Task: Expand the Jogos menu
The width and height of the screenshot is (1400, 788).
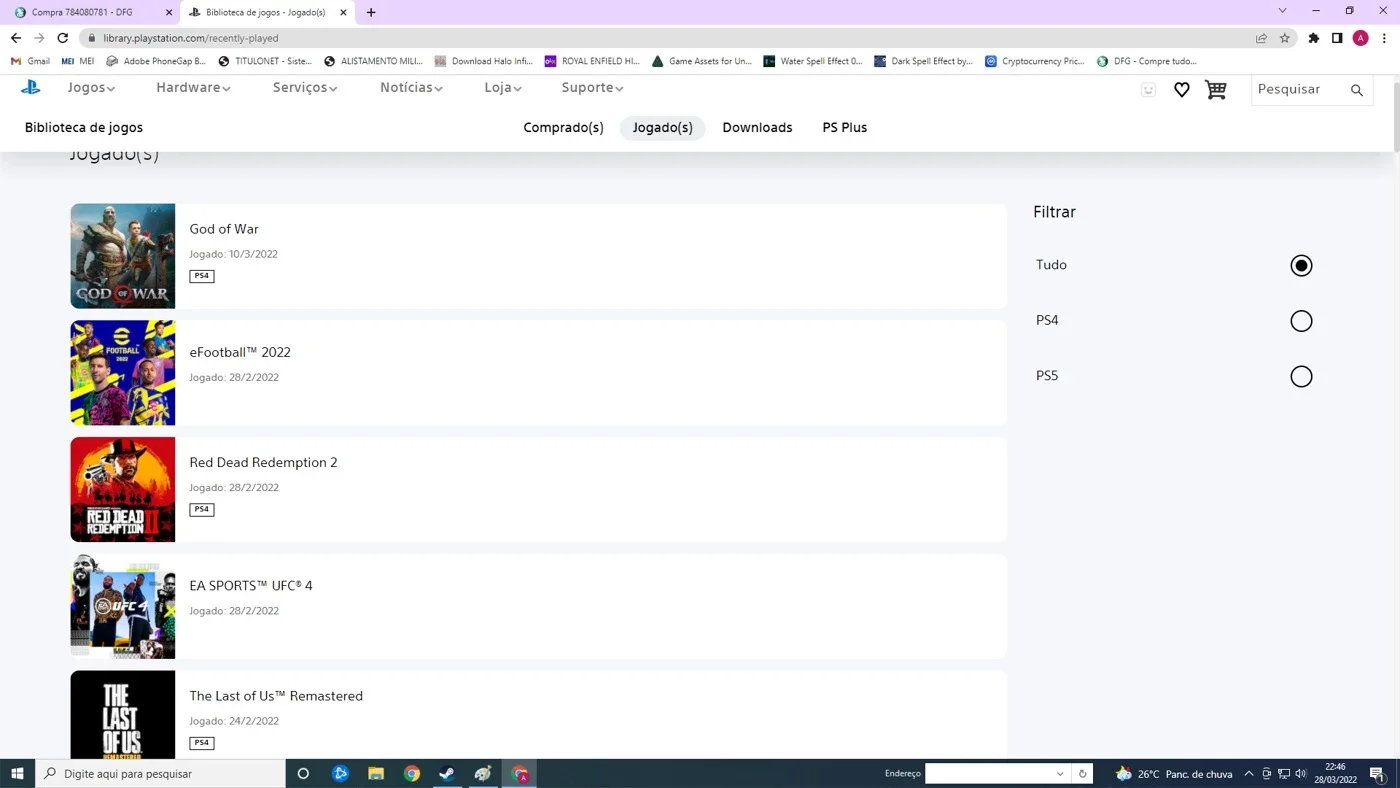Action: pyautogui.click(x=91, y=88)
